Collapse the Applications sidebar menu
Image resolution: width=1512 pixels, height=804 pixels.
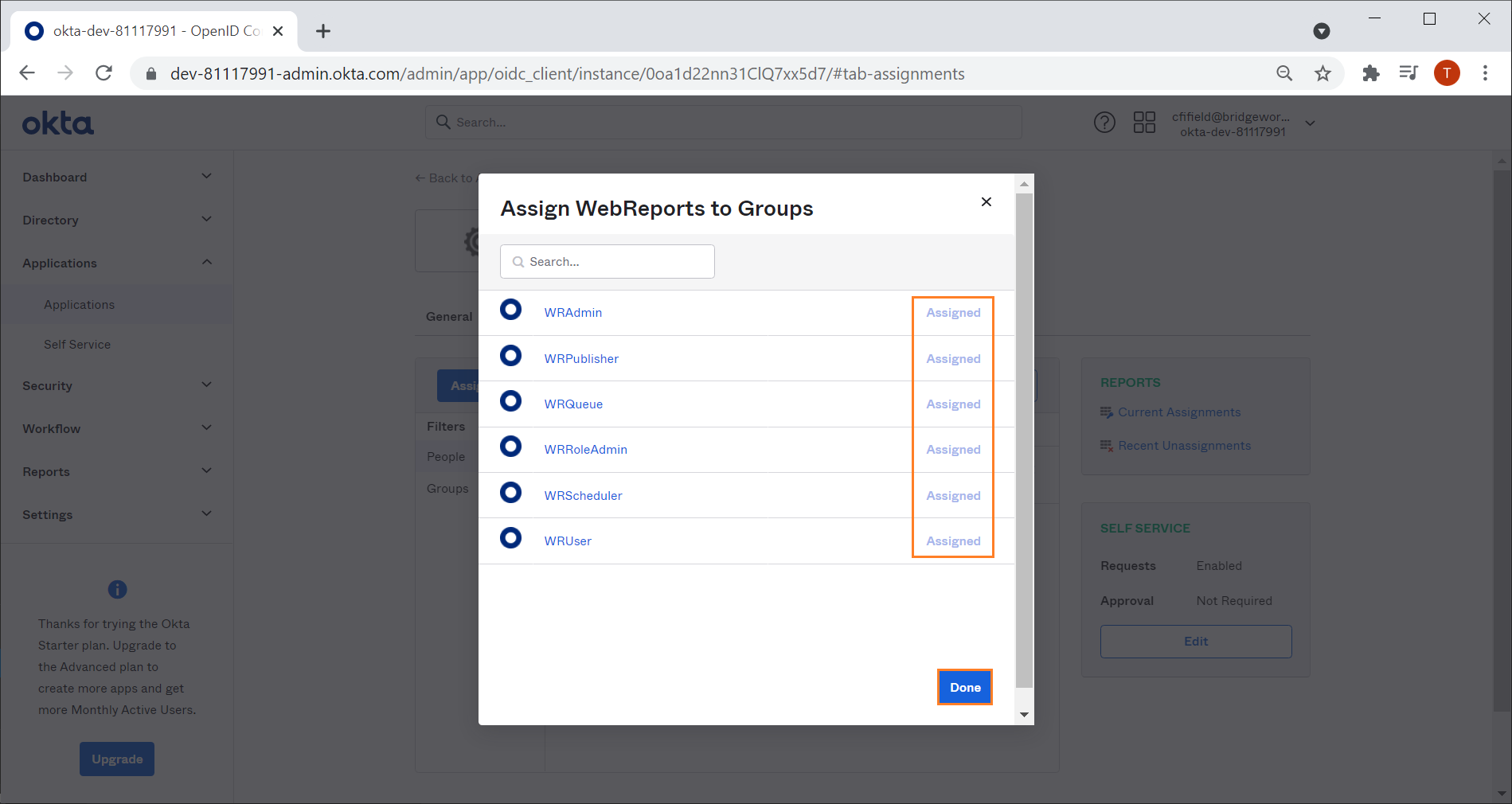(x=116, y=263)
